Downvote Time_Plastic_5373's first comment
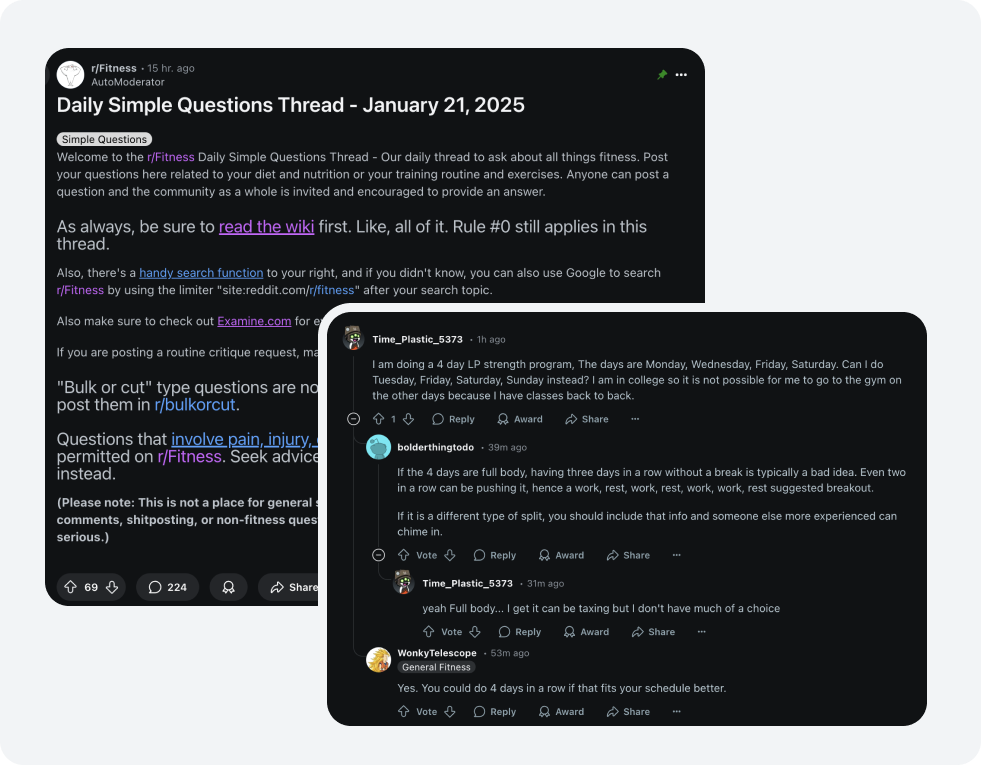 [409, 419]
